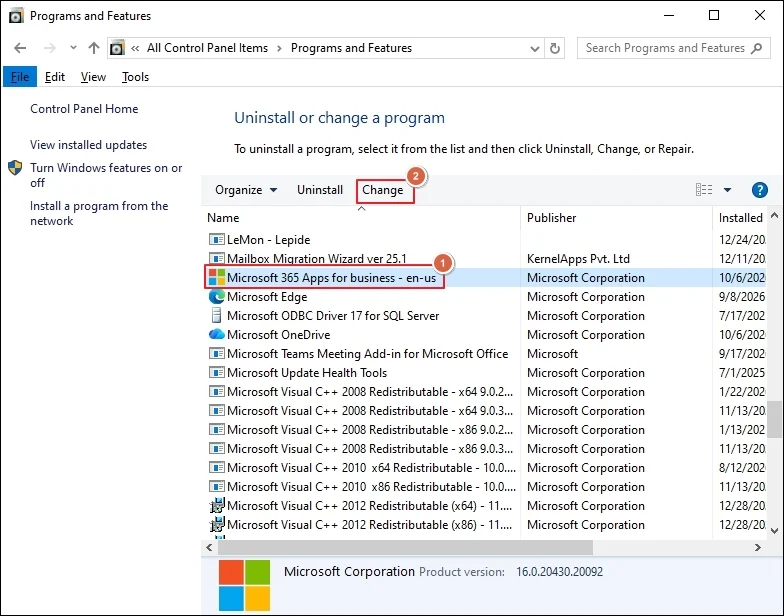The width and height of the screenshot is (784, 616).
Task: Click the Microsoft ODBC Driver icon
Action: 216,316
